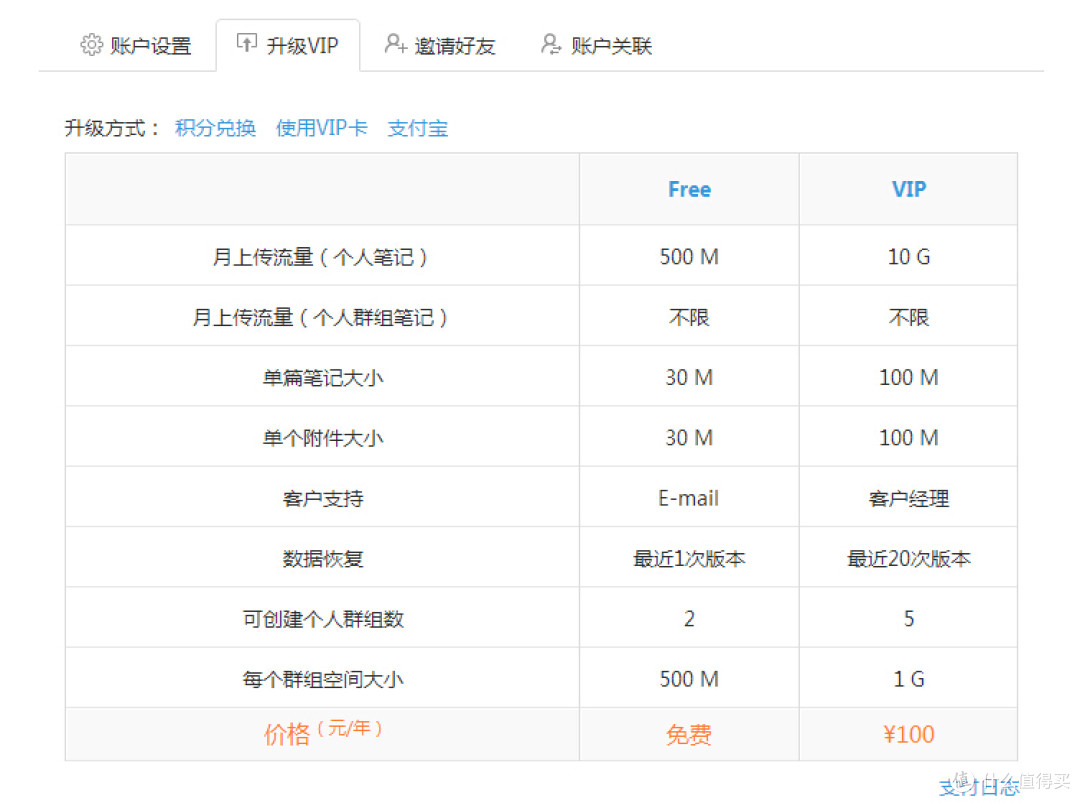Image resolution: width=1080 pixels, height=803 pixels.
Task: Click the 单个附件大小 row label
Action: click(x=322, y=438)
